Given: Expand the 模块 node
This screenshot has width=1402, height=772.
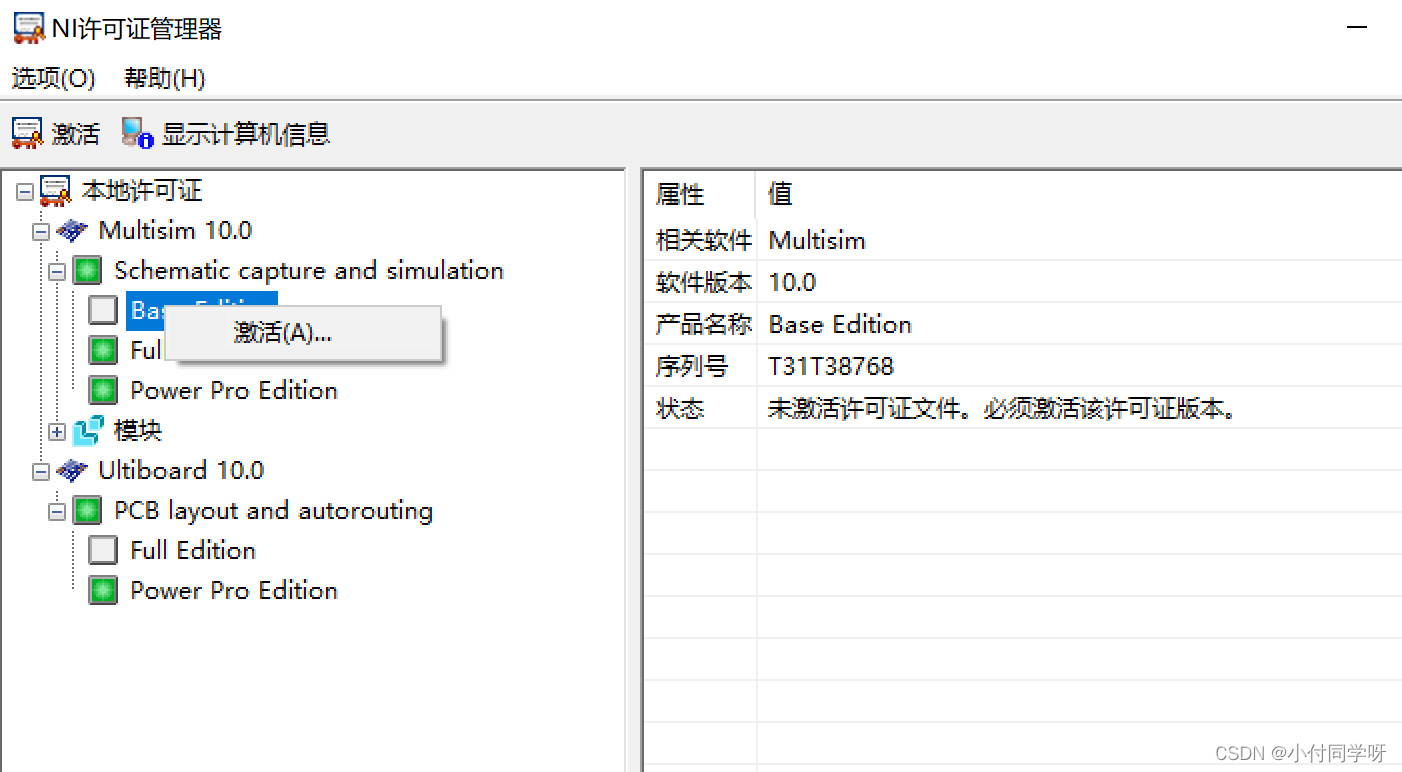Looking at the screenshot, I should coord(57,431).
